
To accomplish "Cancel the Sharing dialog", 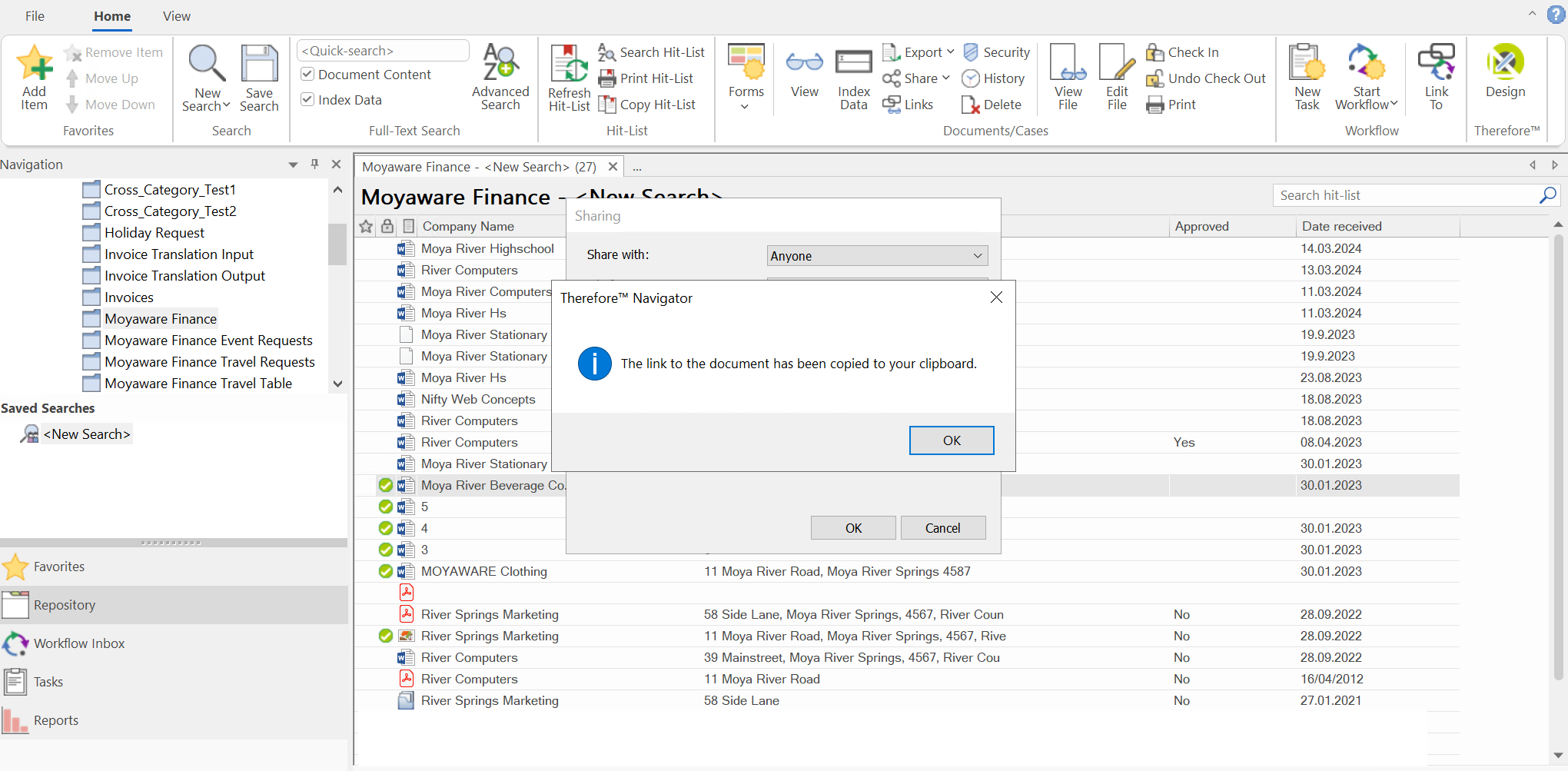I will [x=943, y=528].
